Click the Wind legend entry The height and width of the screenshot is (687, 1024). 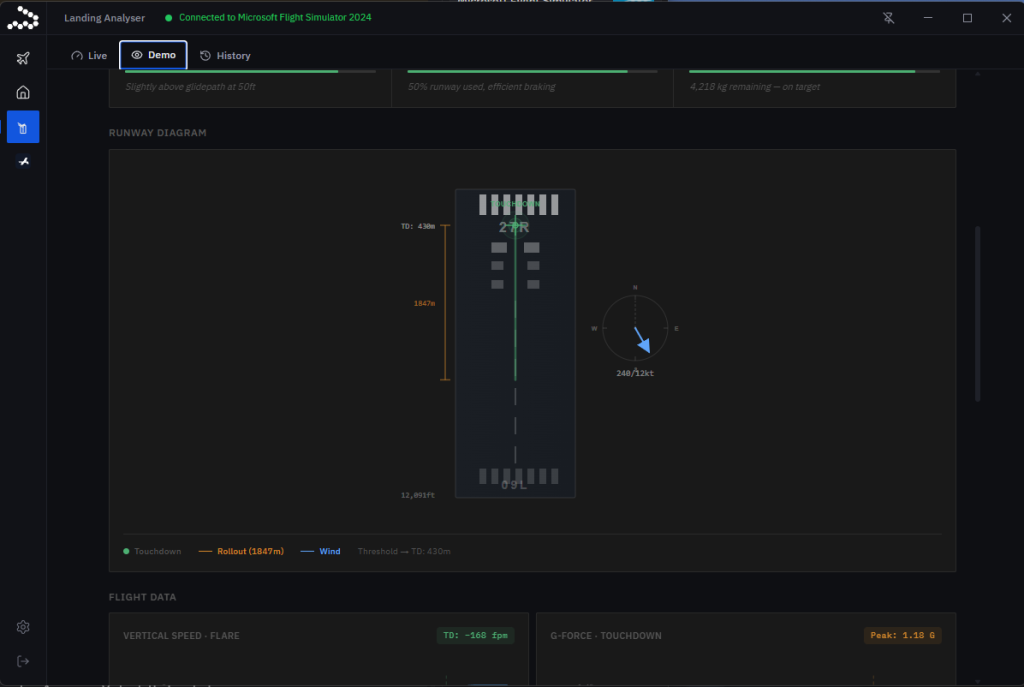click(x=321, y=551)
